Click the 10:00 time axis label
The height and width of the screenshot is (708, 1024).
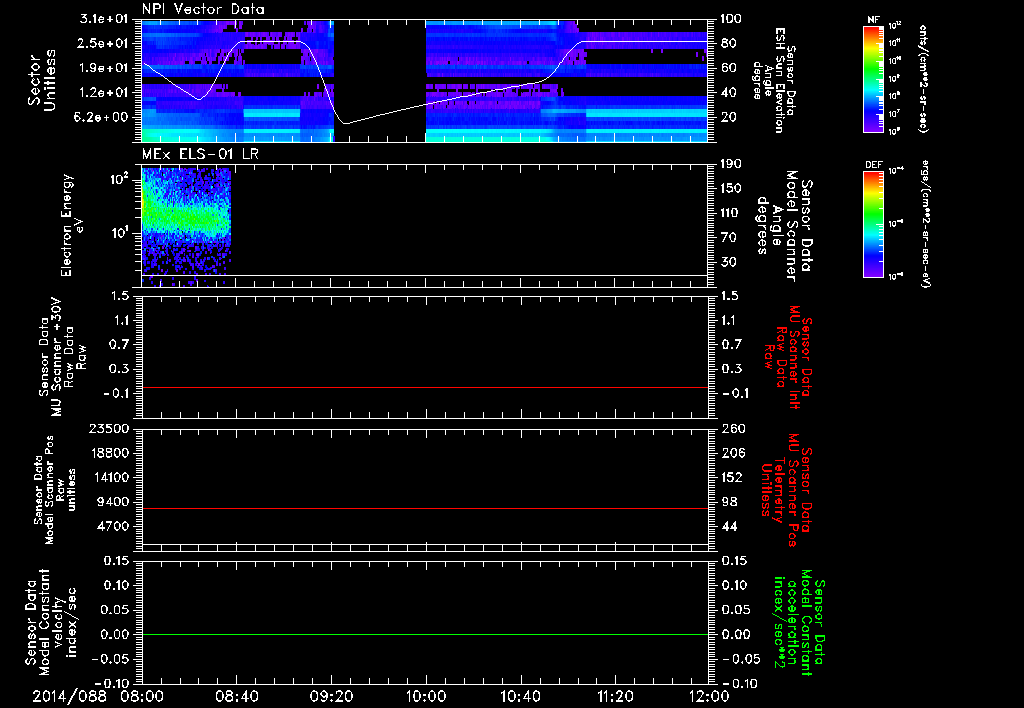[426, 696]
